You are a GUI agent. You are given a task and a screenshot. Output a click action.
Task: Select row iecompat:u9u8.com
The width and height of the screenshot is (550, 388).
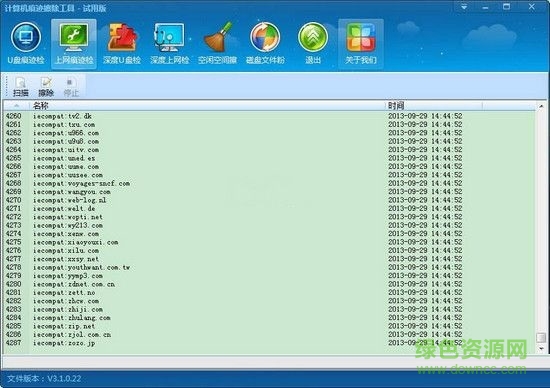[x=269, y=141]
